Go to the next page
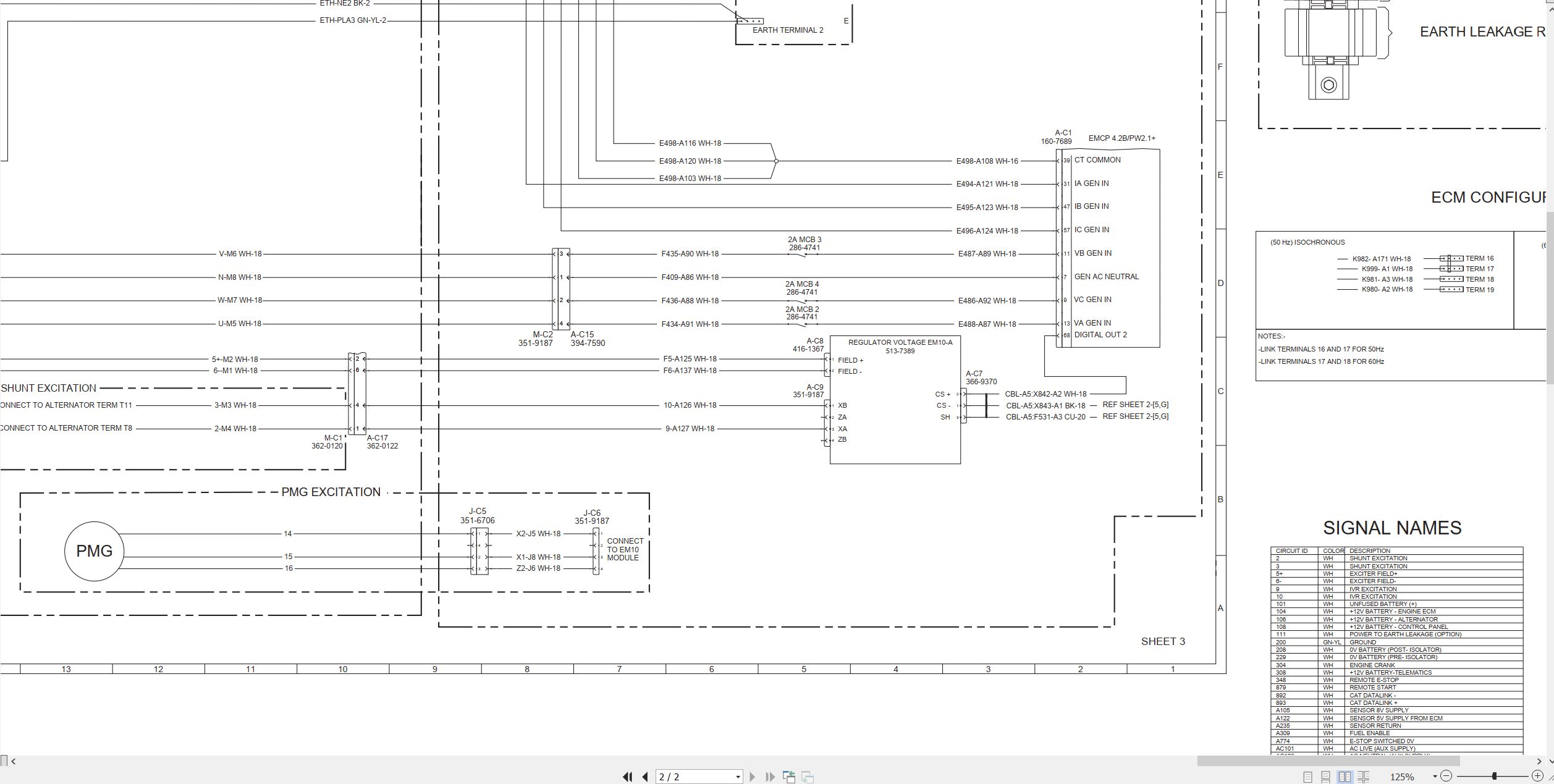The width and height of the screenshot is (1554, 784). (752, 777)
